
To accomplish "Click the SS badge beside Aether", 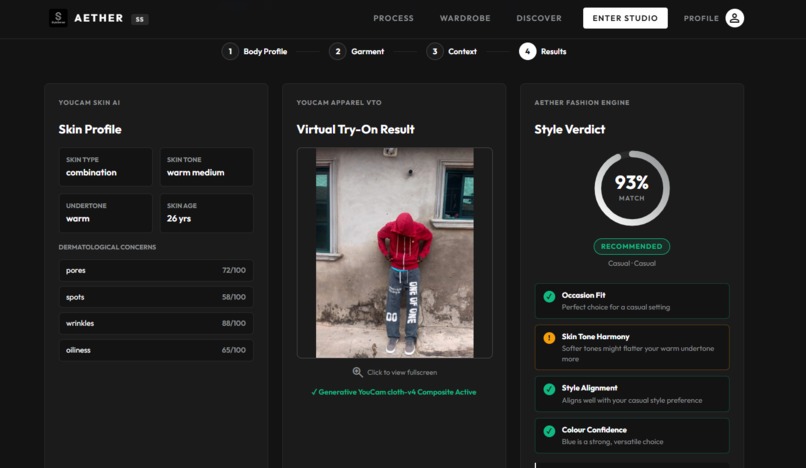I will click(x=140, y=19).
